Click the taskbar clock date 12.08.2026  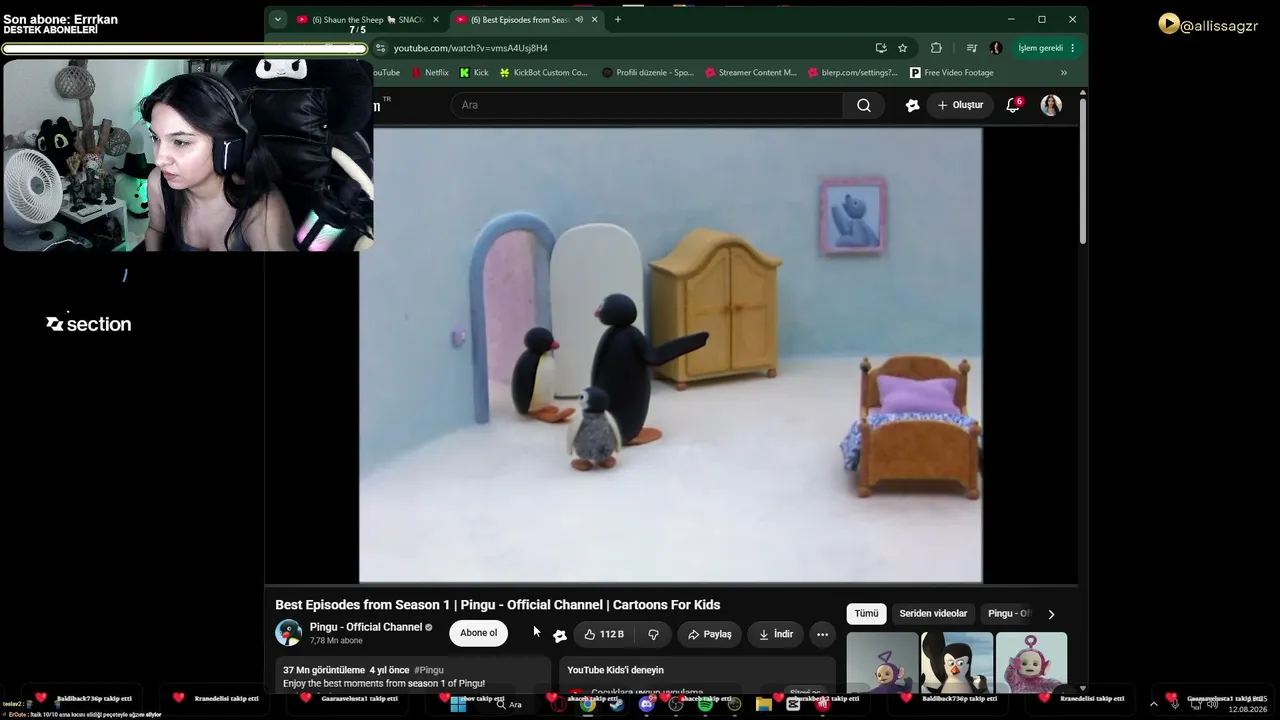pyautogui.click(x=1247, y=709)
